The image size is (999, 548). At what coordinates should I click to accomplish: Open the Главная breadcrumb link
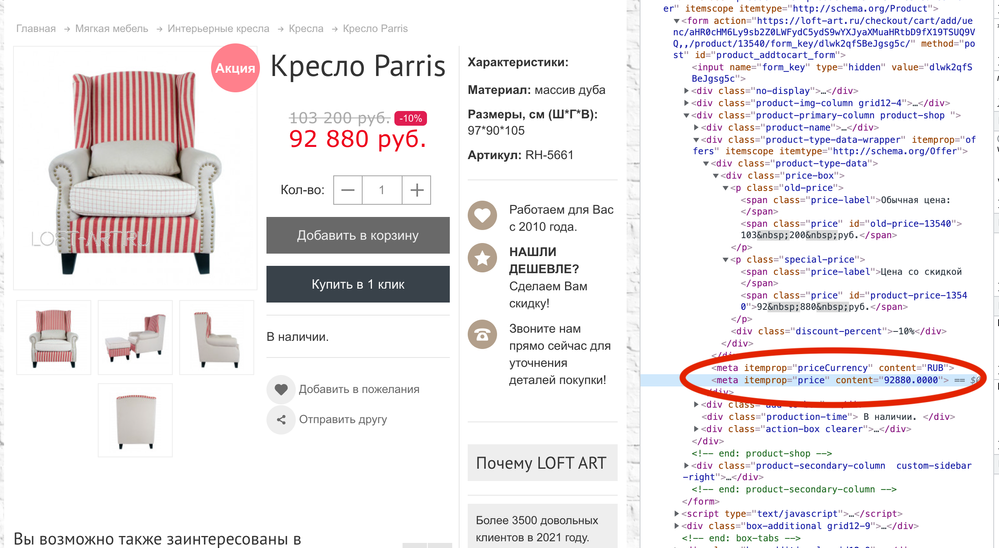[36, 29]
